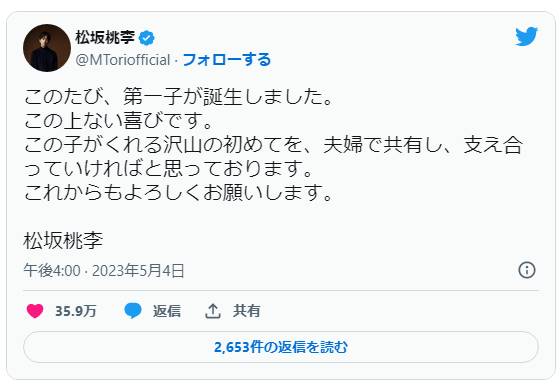The height and width of the screenshot is (390, 560).
Task: Open the 松坂桃李 profile avatar photo
Action: [47, 48]
